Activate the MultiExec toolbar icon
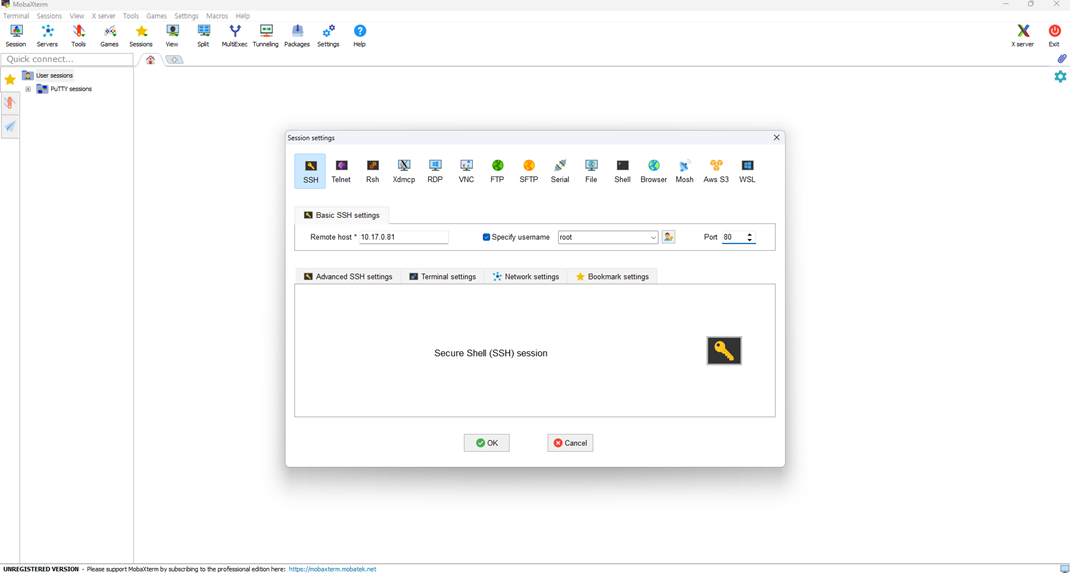The image size is (1070, 573). [x=235, y=35]
